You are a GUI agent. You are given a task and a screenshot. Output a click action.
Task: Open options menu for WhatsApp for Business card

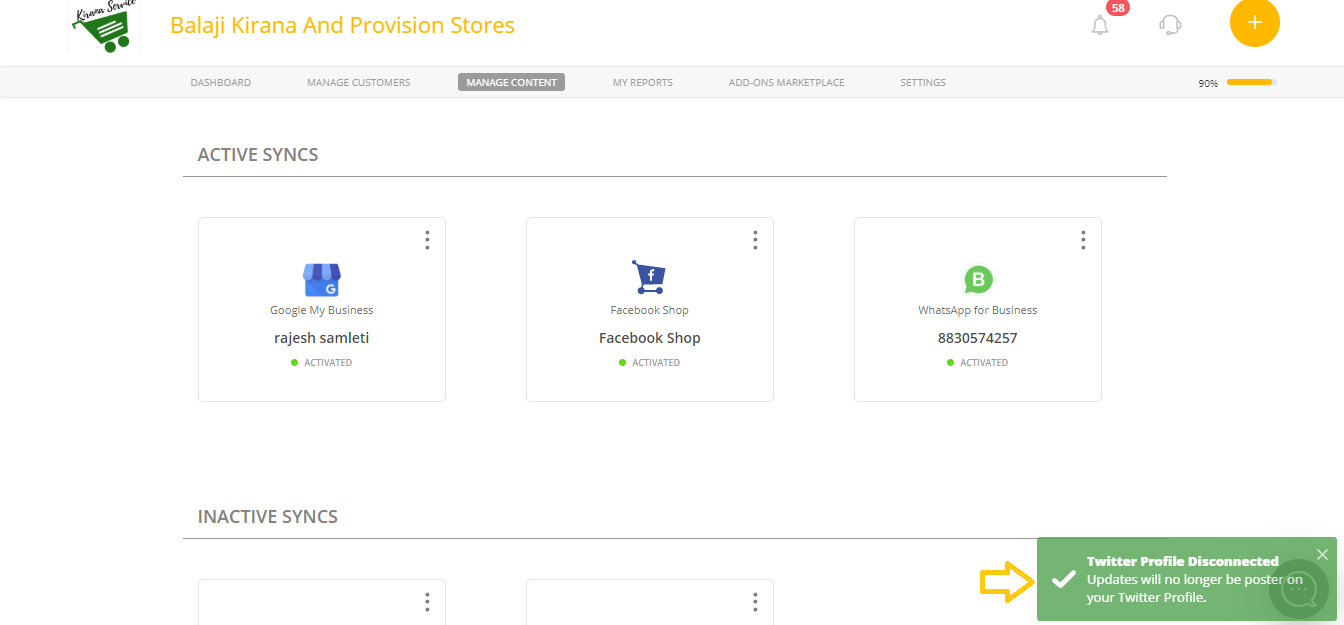1083,240
